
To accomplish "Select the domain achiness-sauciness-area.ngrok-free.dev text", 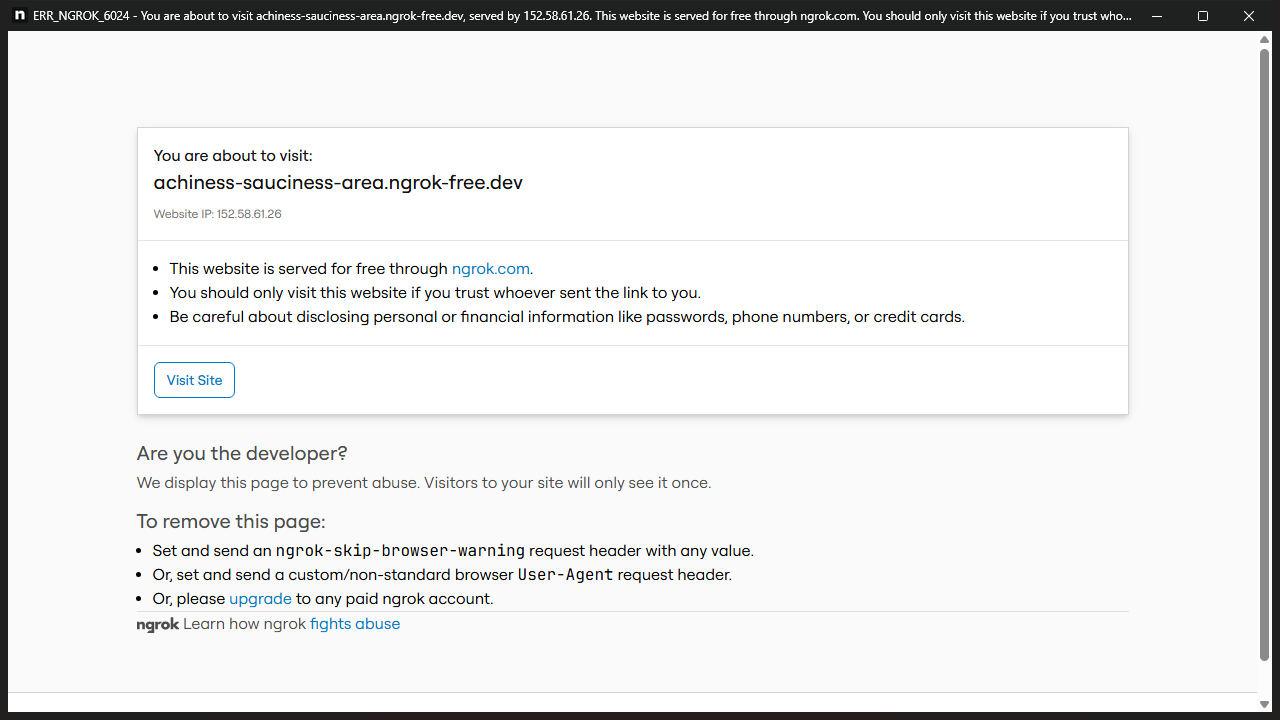I will click(x=338, y=183).
